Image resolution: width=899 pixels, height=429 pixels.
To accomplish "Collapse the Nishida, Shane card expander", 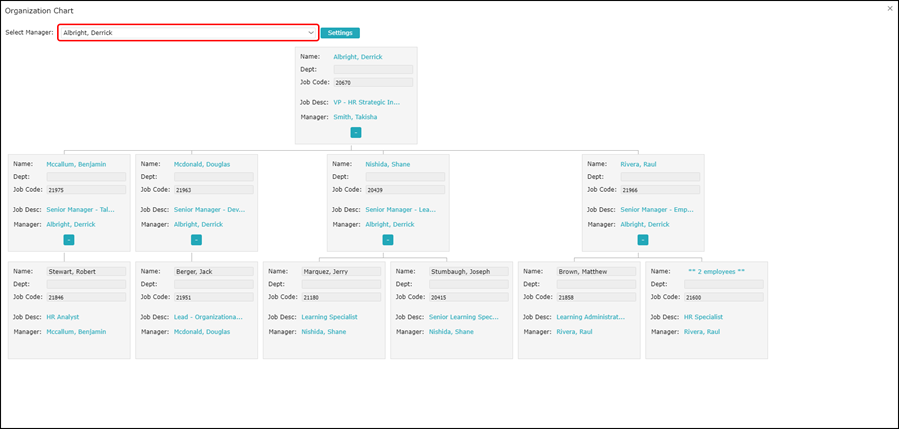I will pyautogui.click(x=388, y=240).
